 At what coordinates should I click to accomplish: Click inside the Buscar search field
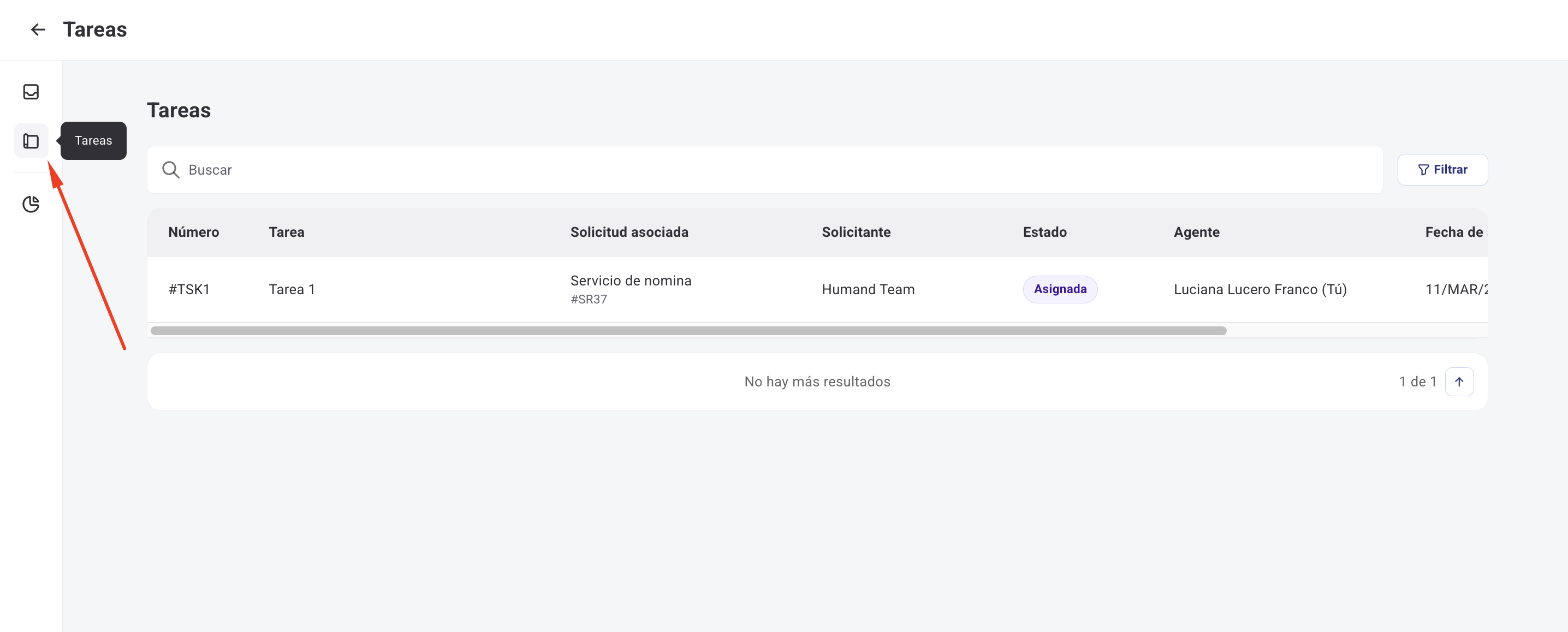pyautogui.click(x=365, y=170)
